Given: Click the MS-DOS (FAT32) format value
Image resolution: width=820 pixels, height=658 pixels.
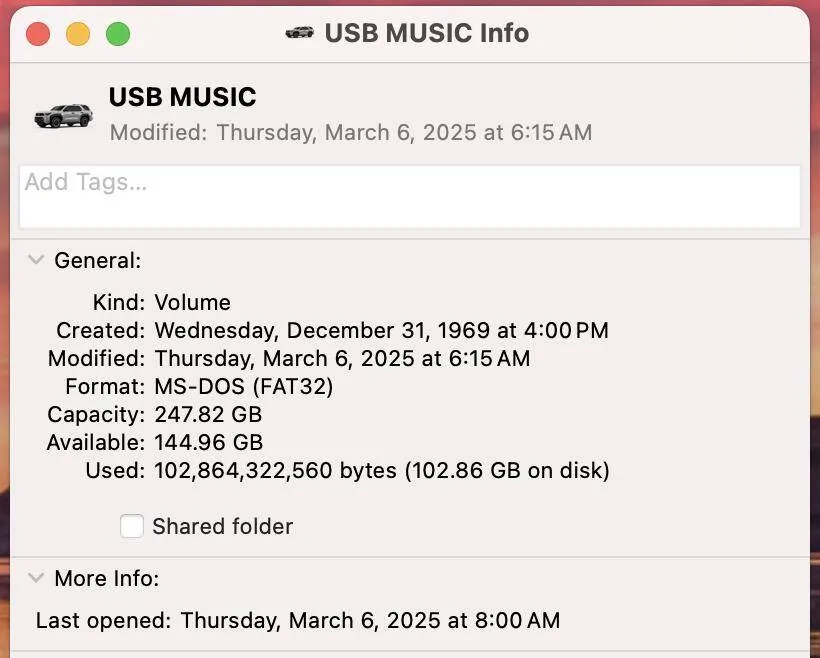Looking at the screenshot, I should click(x=244, y=386).
